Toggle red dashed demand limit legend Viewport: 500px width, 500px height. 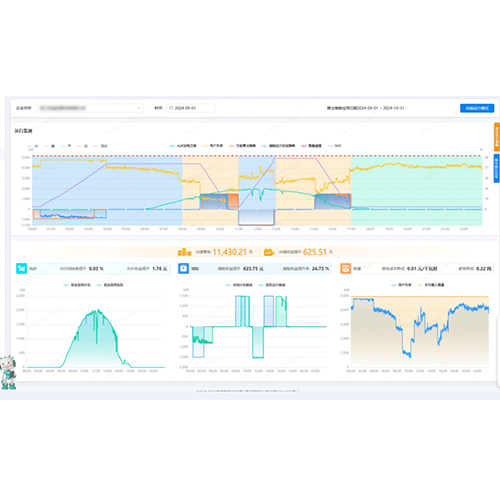311,146
